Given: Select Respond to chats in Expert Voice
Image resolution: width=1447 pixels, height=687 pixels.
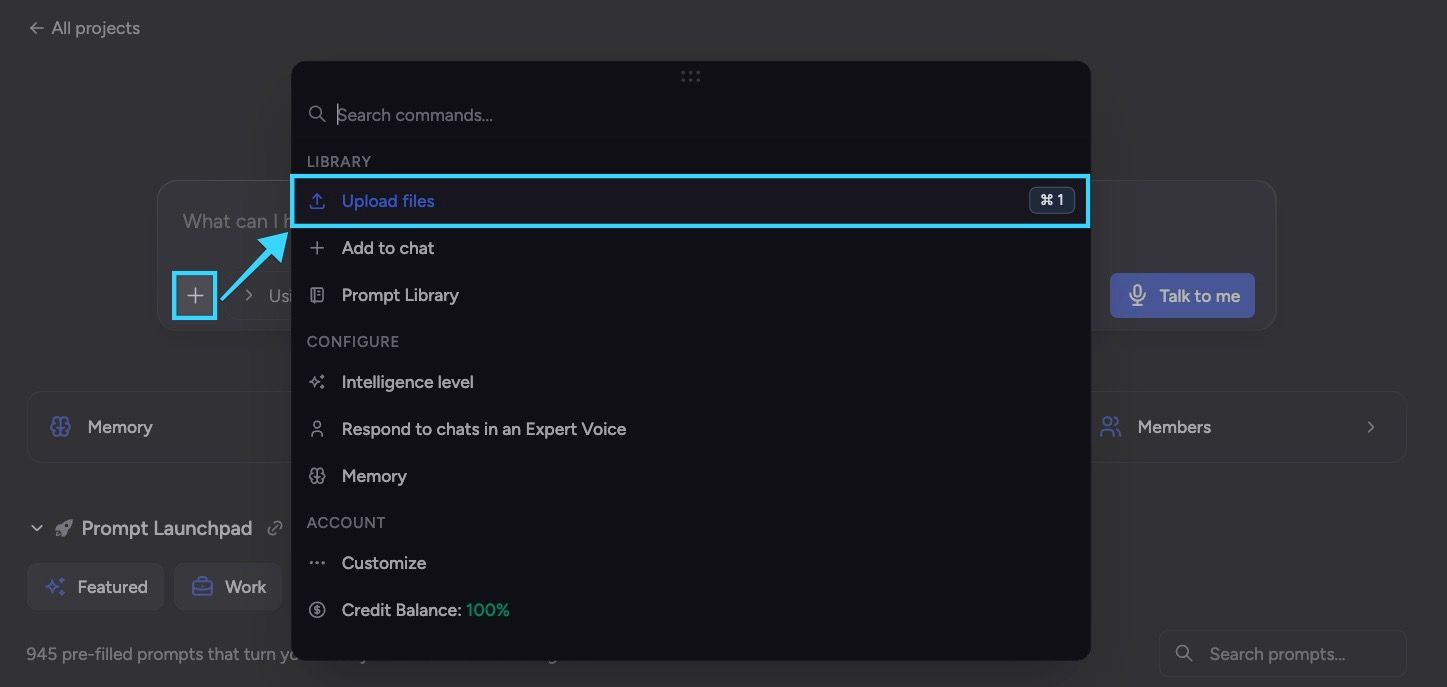Looking at the screenshot, I should click(x=689, y=429).
